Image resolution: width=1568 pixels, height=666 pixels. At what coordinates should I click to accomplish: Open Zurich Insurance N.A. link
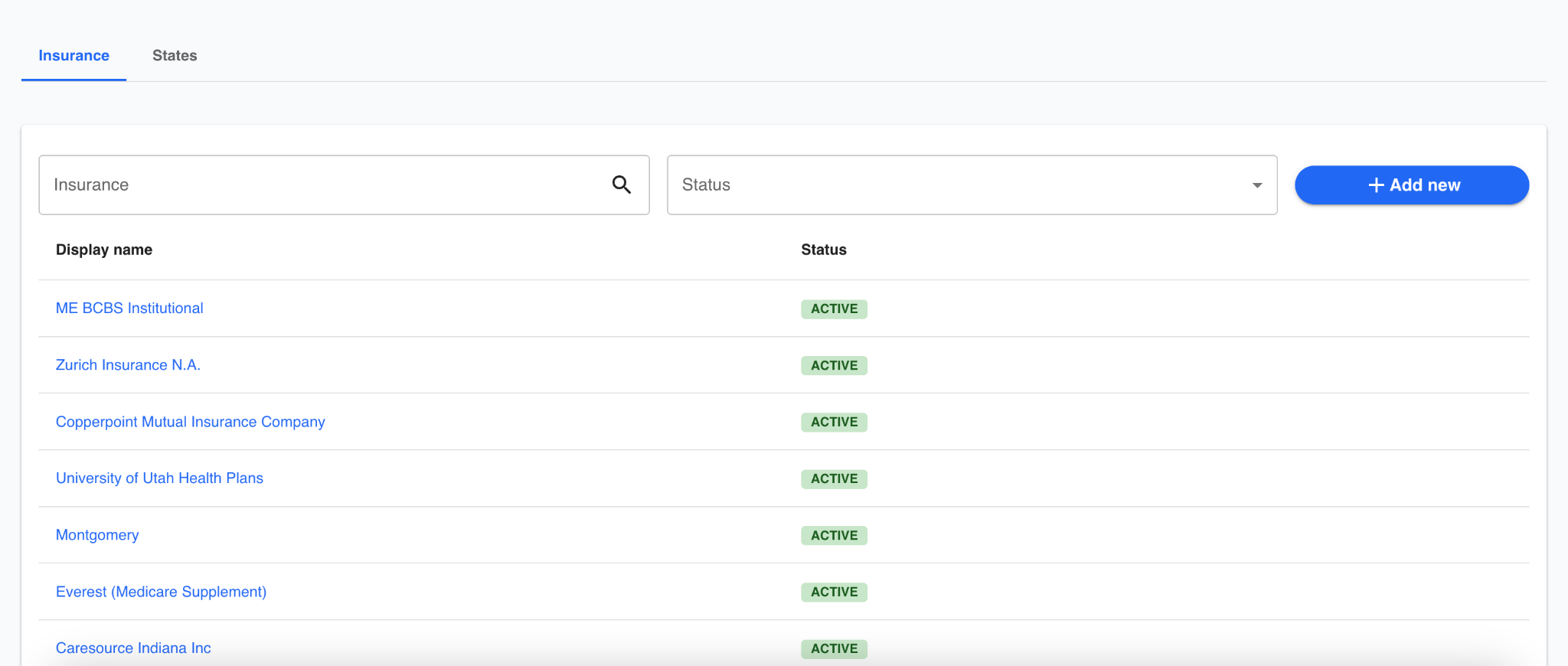pos(128,365)
